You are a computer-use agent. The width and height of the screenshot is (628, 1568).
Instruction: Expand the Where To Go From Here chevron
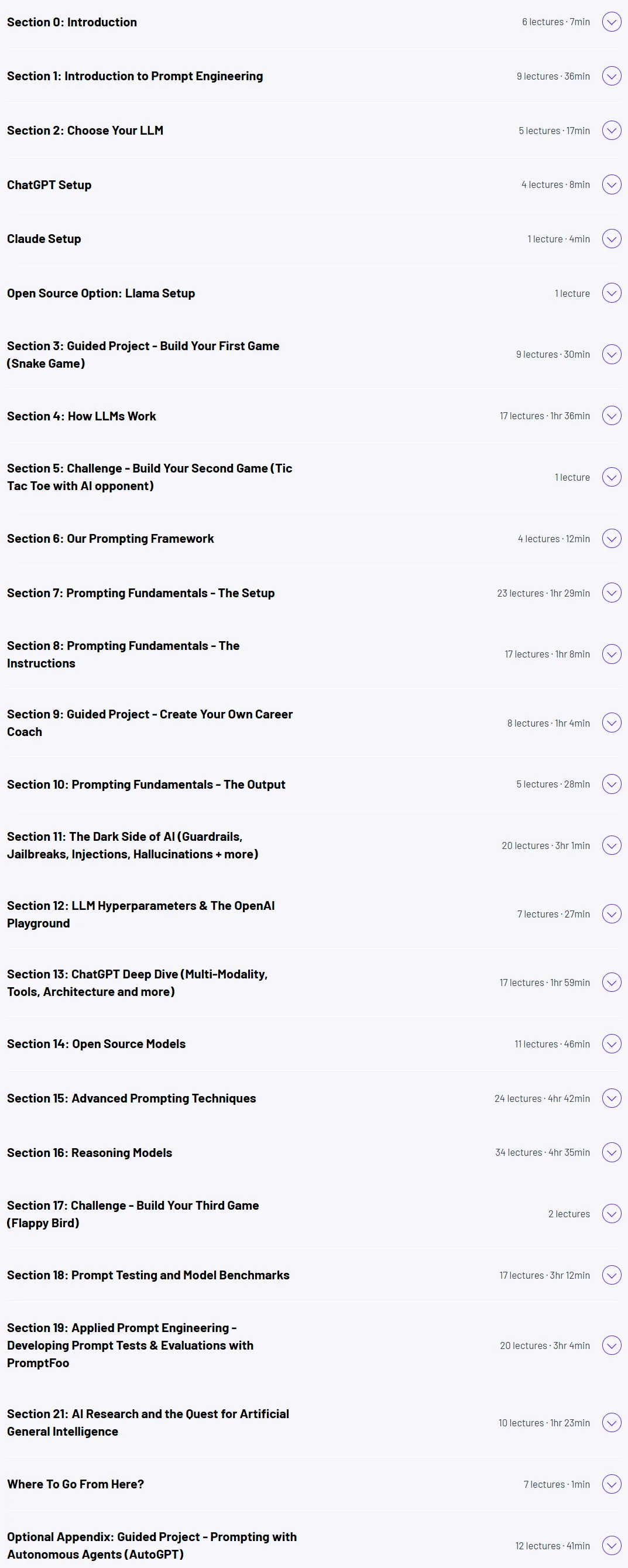(x=612, y=1484)
